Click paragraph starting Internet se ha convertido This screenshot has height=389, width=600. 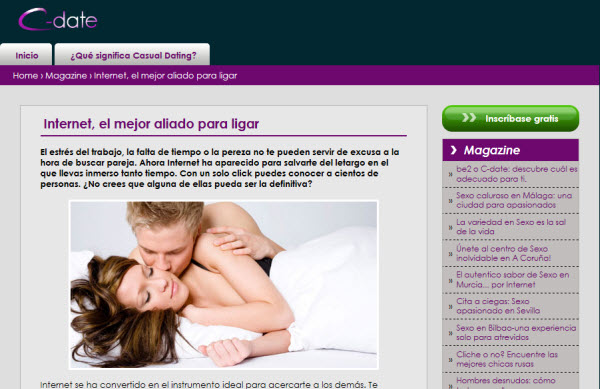[x=209, y=384]
